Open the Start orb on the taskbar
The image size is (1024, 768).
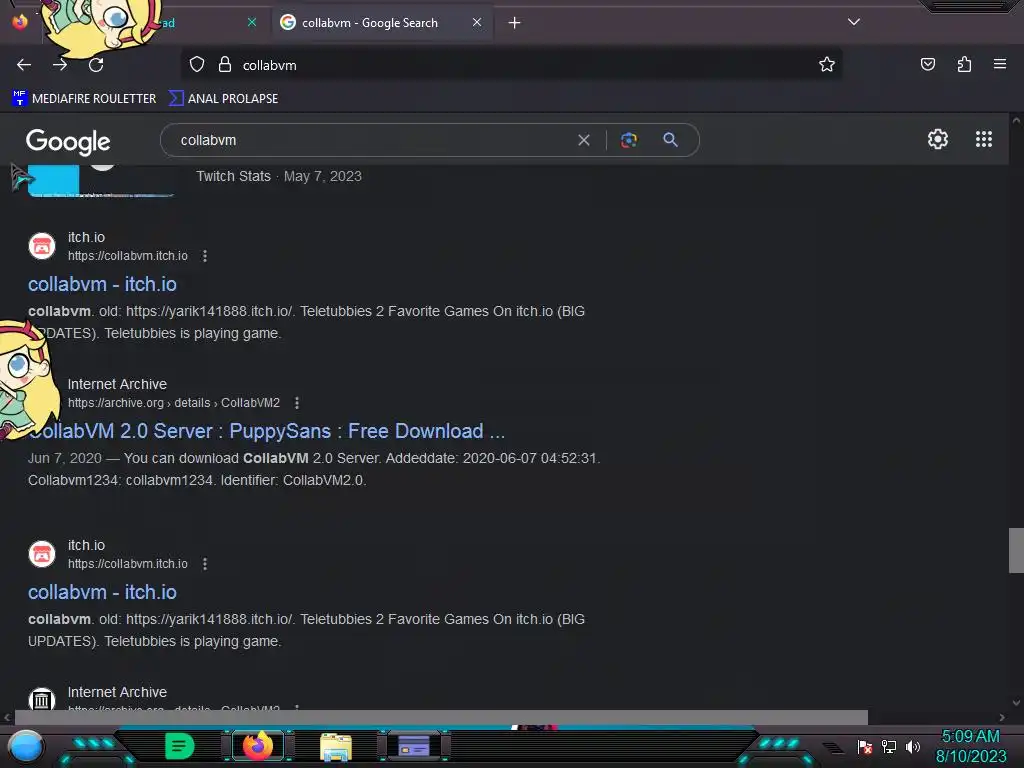pos(25,746)
